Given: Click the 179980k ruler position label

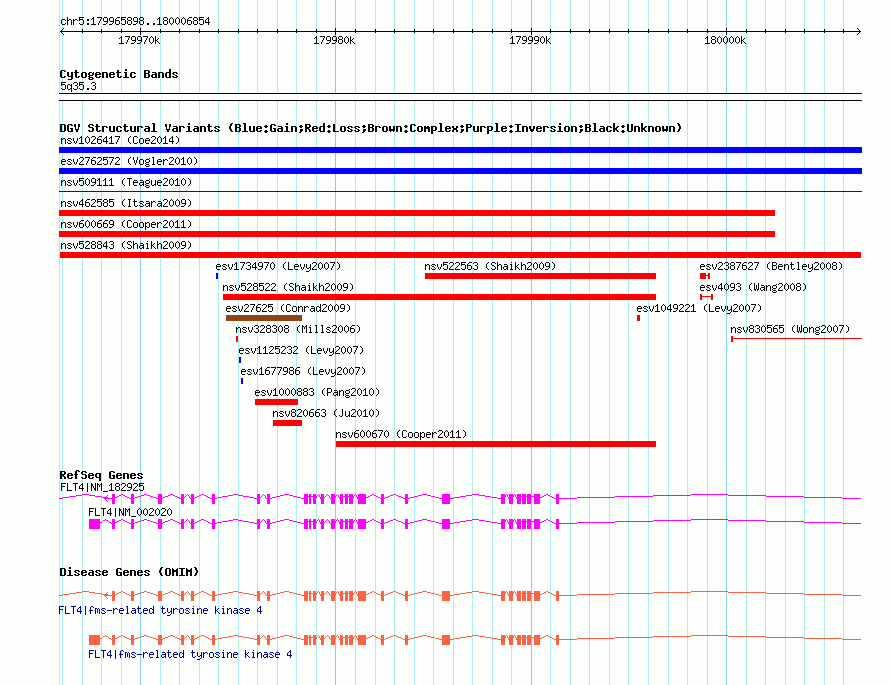Looking at the screenshot, I should 334,40.
